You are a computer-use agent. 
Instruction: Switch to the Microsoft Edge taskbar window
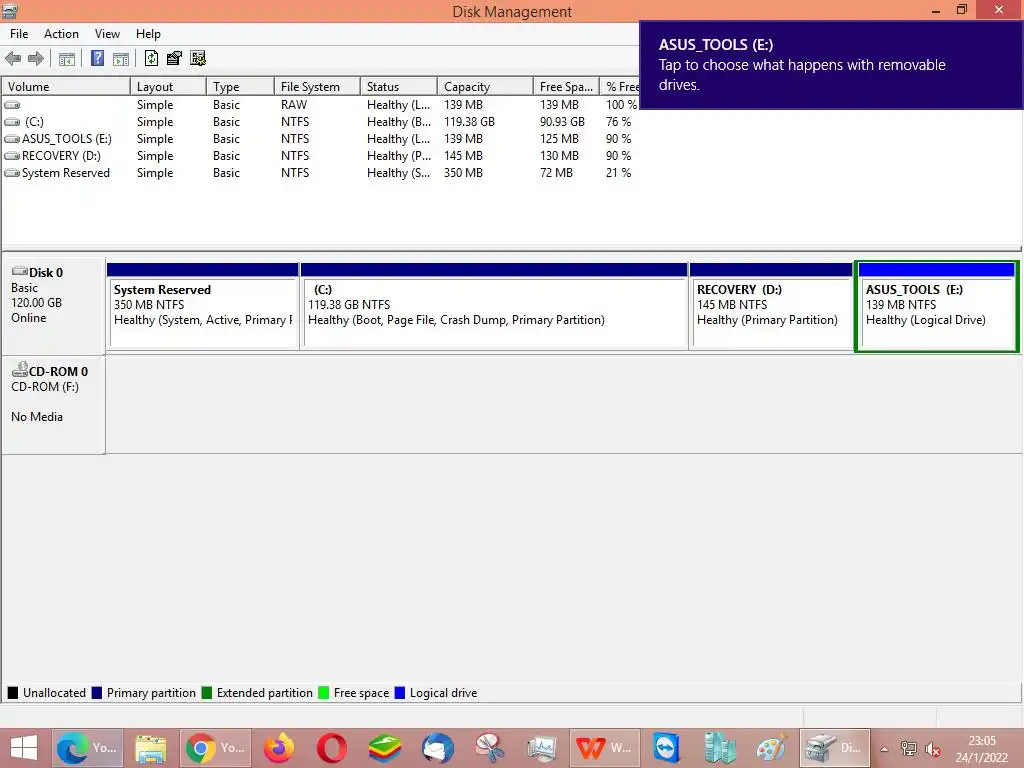pyautogui.click(x=88, y=748)
